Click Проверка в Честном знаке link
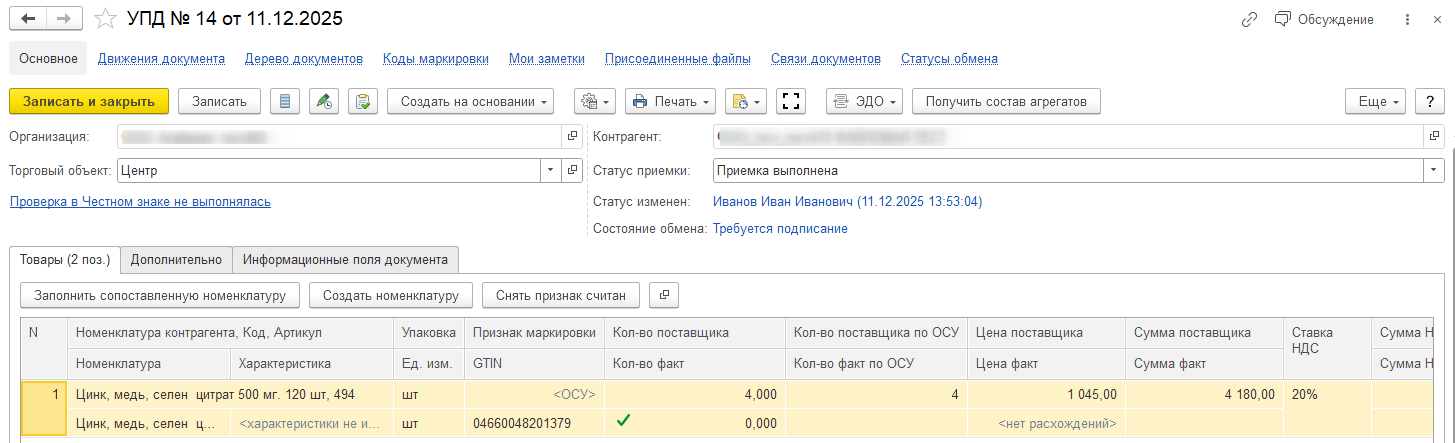This screenshot has width=1455, height=443. click(x=140, y=202)
